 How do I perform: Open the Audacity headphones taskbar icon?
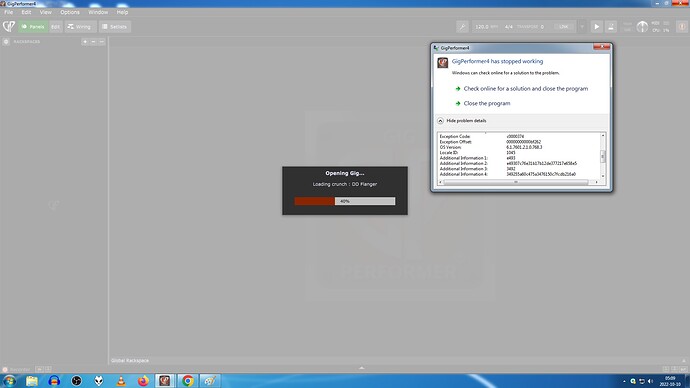[54, 381]
